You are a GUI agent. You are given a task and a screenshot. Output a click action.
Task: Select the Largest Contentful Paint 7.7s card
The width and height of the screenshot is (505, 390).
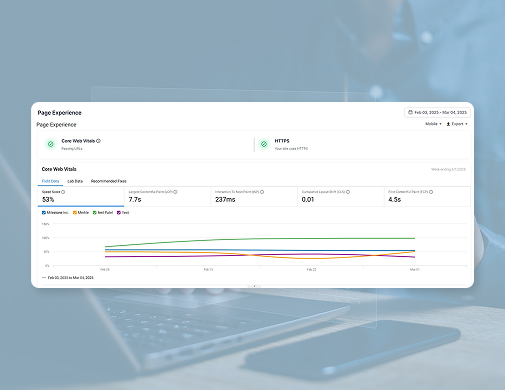pos(168,196)
